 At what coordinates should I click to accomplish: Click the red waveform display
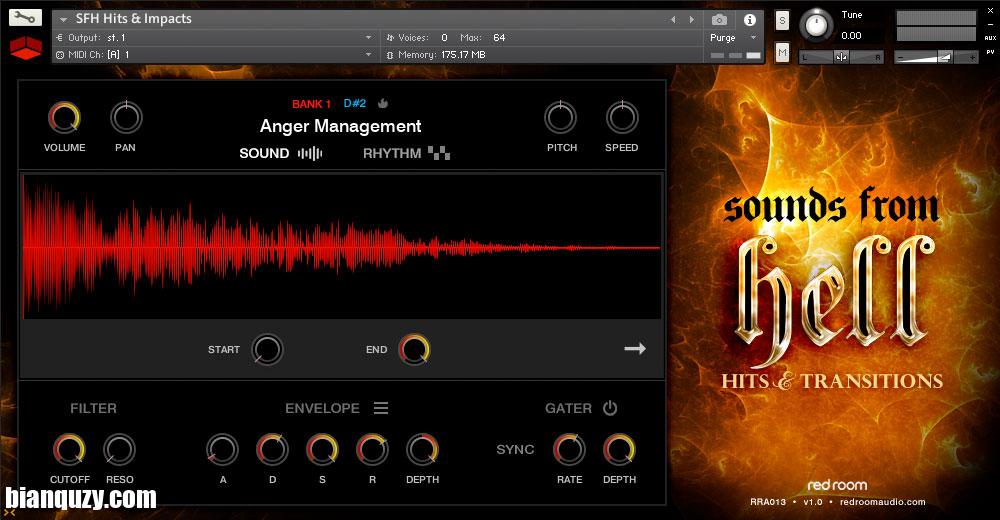(x=342, y=246)
